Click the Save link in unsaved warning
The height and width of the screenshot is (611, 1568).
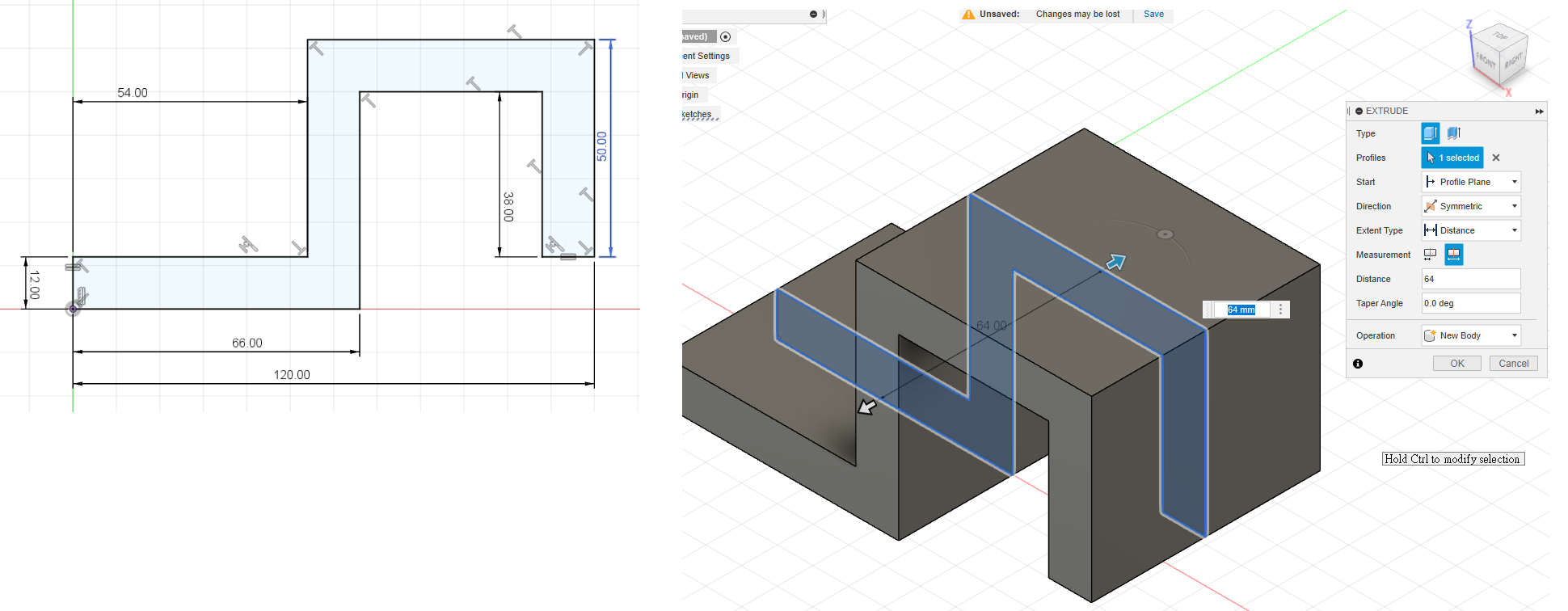pyautogui.click(x=1153, y=15)
